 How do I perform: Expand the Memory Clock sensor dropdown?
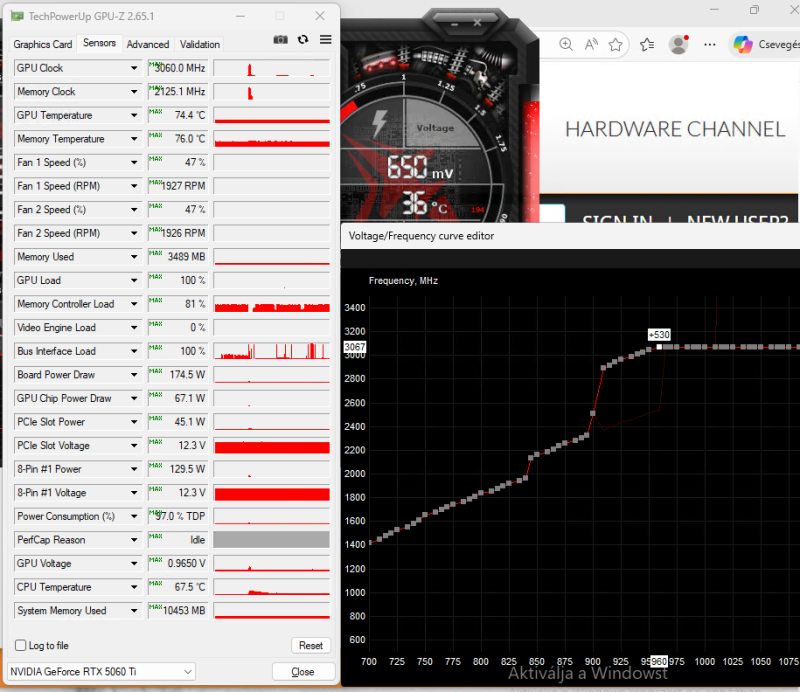(x=134, y=92)
